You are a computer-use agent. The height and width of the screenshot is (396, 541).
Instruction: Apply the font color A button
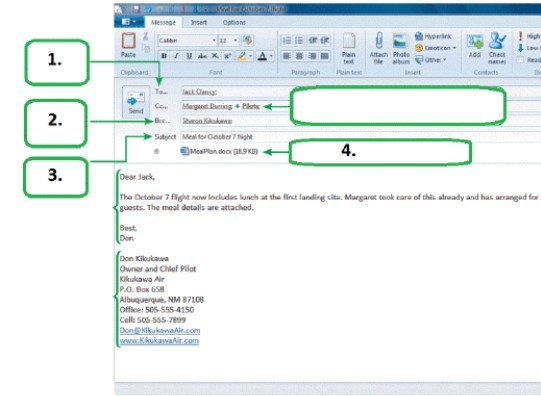[262, 56]
